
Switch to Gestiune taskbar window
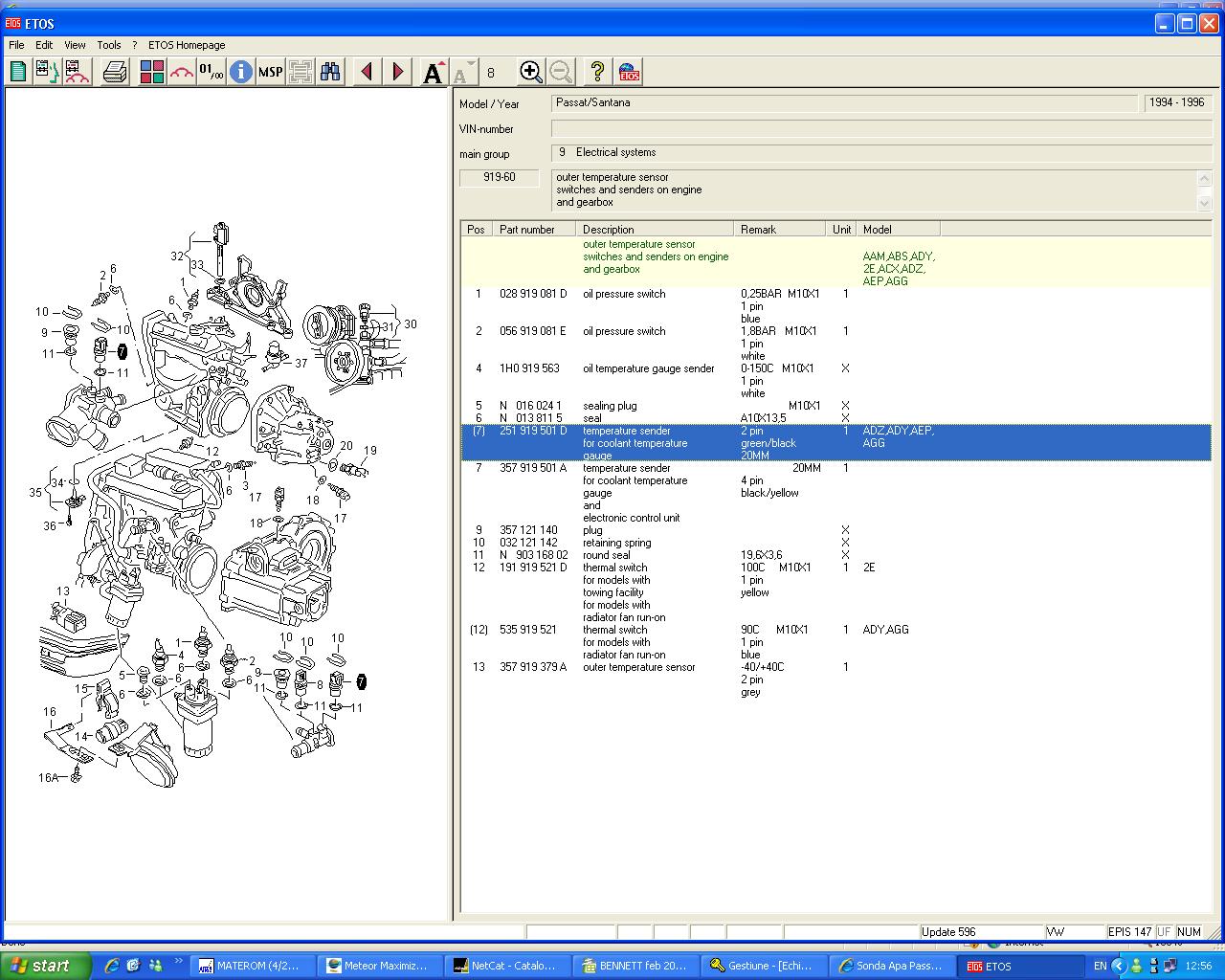coord(764,966)
